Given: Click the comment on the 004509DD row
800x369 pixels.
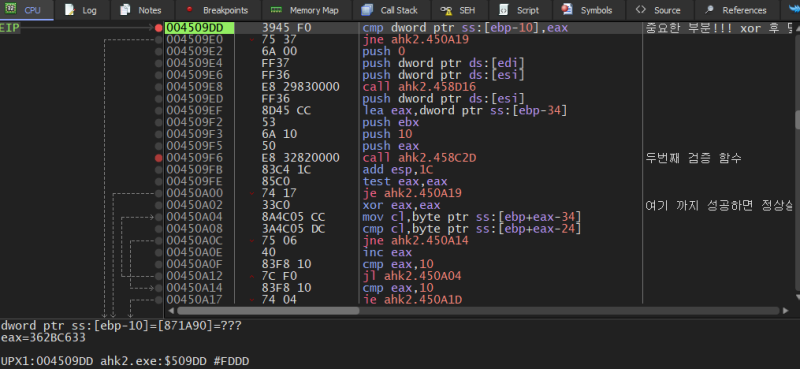Looking at the screenshot, I should (719, 28).
